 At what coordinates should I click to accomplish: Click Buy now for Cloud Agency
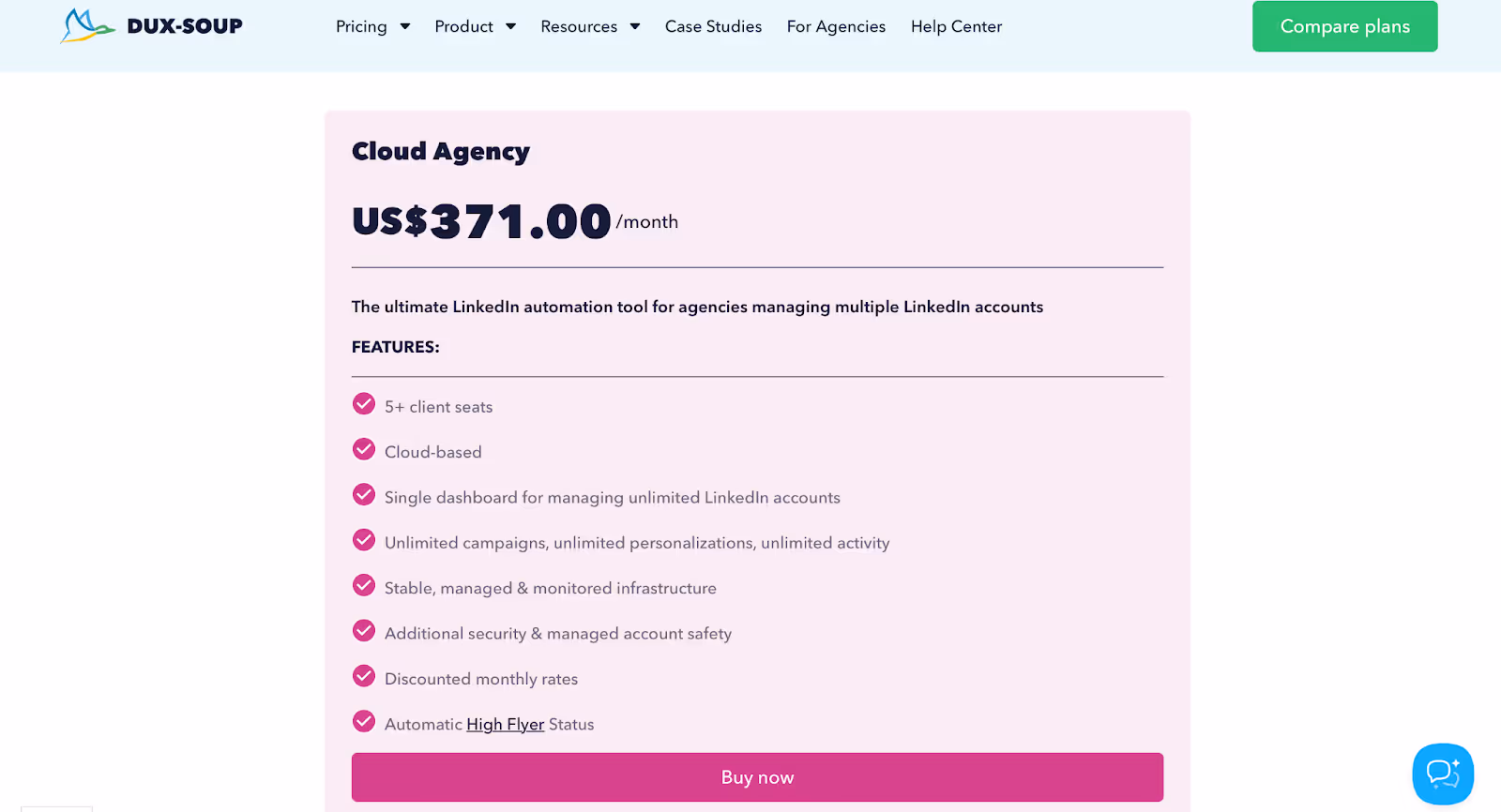pyautogui.click(x=757, y=777)
